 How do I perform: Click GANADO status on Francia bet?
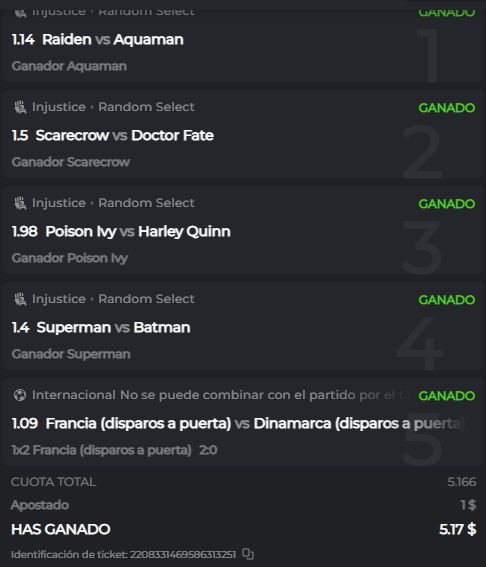447,396
